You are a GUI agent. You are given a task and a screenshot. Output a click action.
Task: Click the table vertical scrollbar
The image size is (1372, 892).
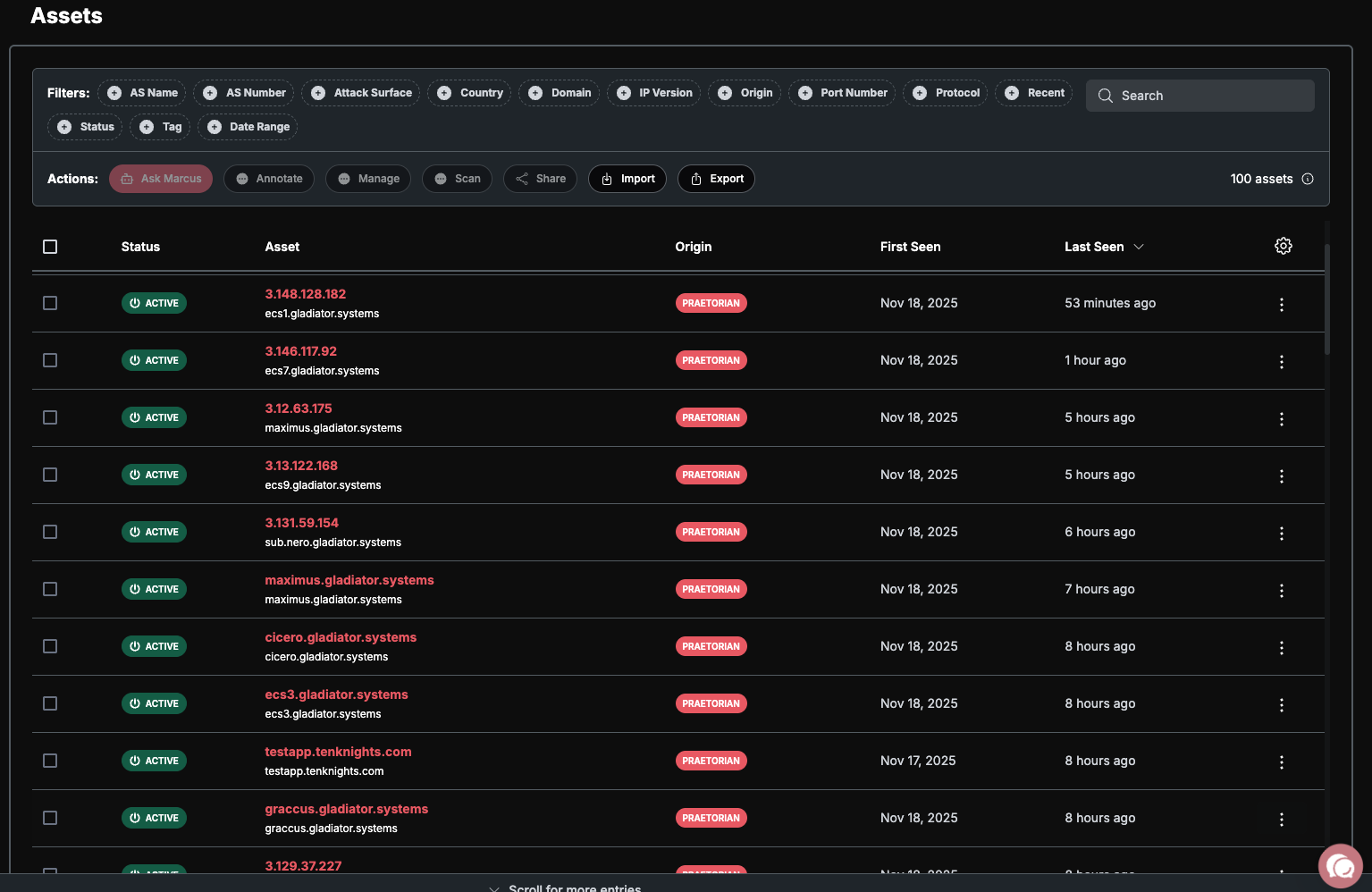pos(1327,299)
